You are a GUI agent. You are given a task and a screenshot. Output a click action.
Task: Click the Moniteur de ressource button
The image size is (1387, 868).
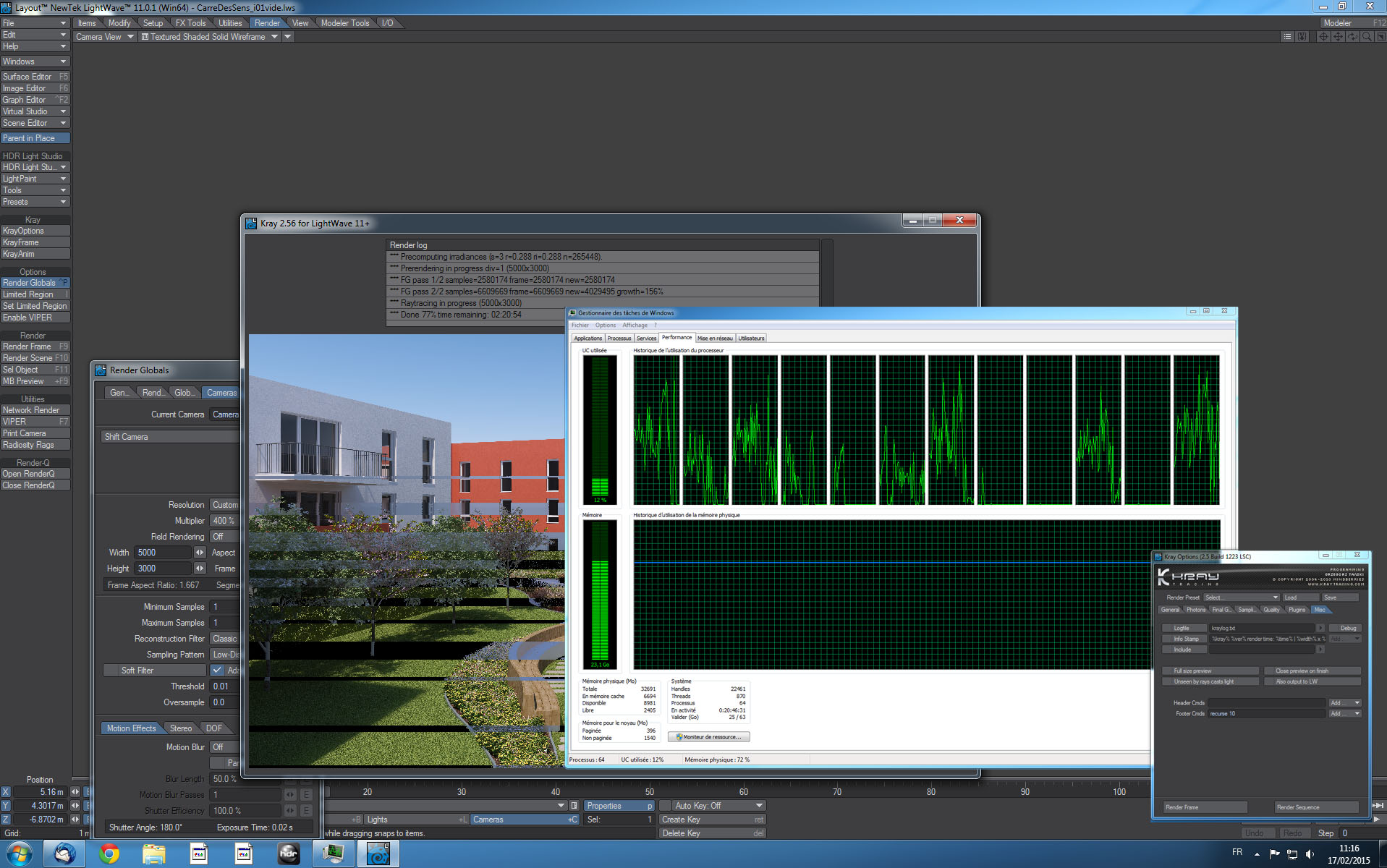(708, 737)
